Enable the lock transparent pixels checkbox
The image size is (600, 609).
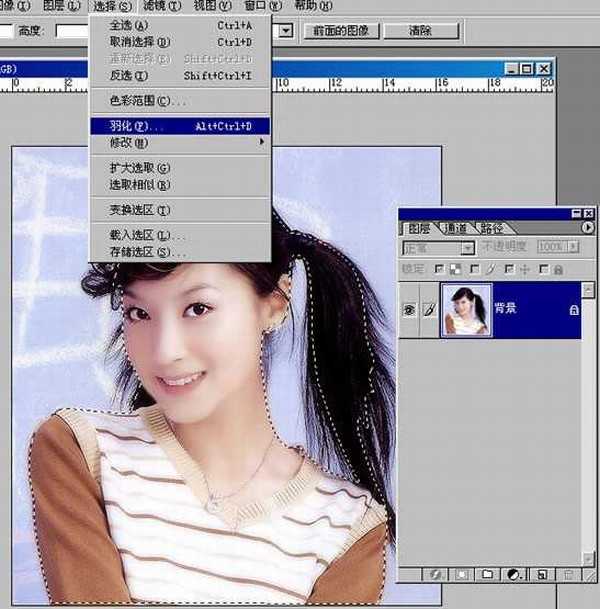tap(438, 269)
